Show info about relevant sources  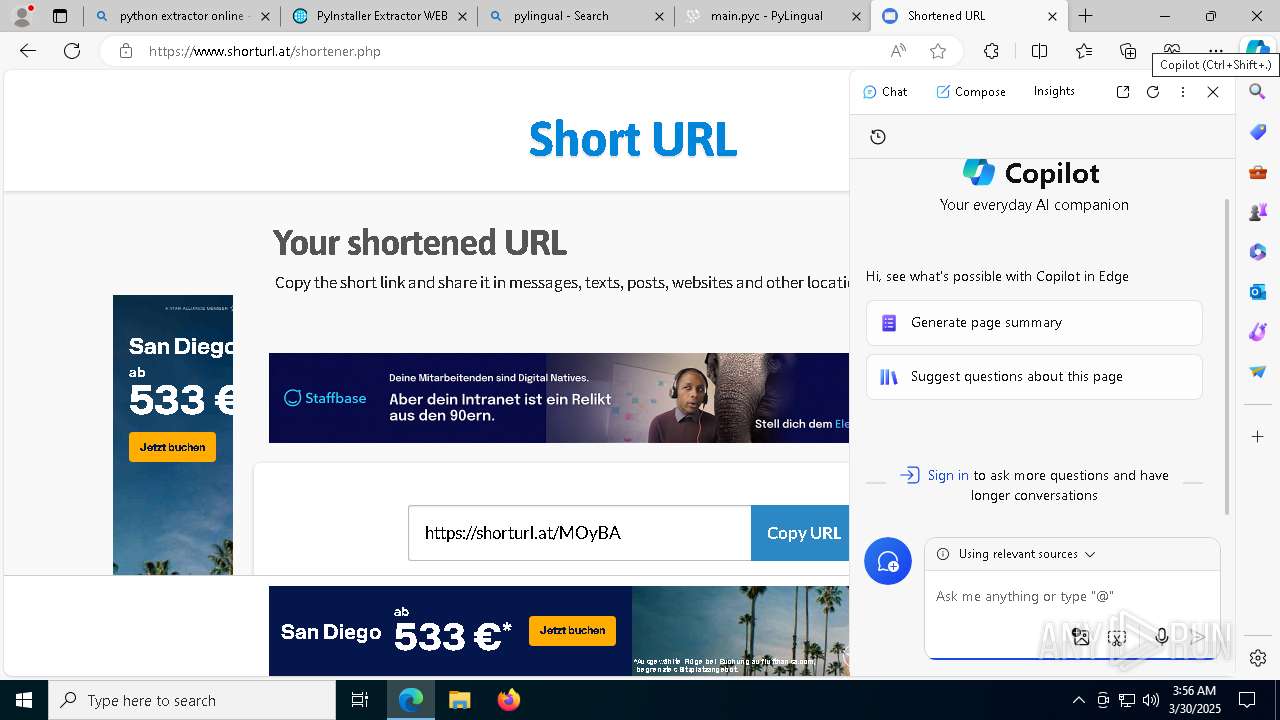943,554
